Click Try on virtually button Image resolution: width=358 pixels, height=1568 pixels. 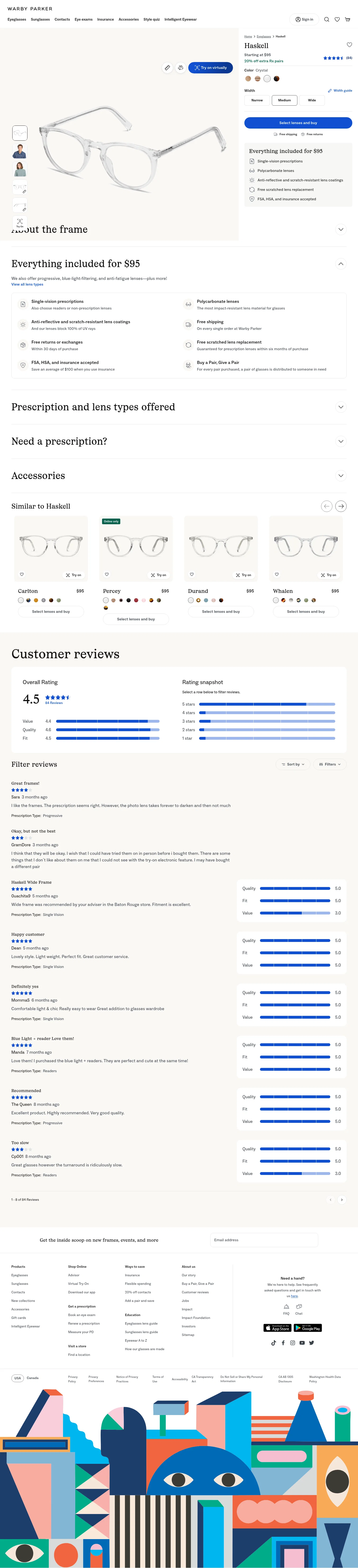tap(211, 67)
